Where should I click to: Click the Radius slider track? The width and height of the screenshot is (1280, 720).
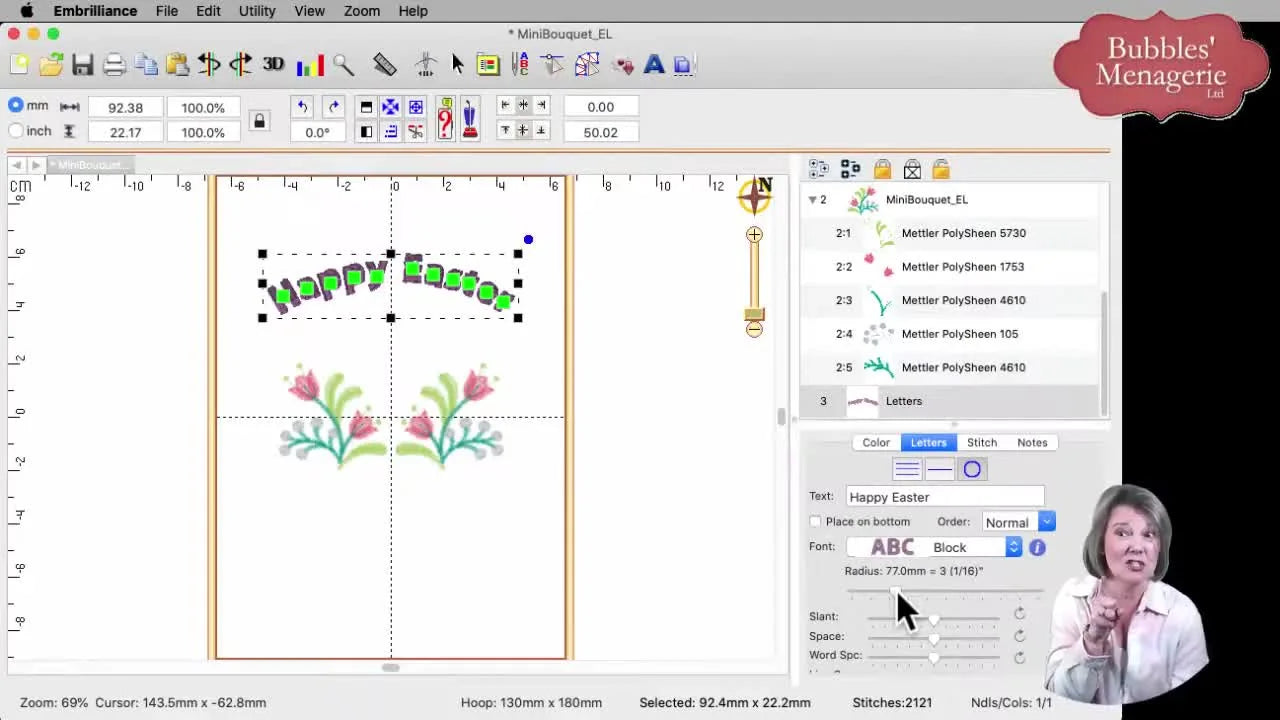pos(944,591)
